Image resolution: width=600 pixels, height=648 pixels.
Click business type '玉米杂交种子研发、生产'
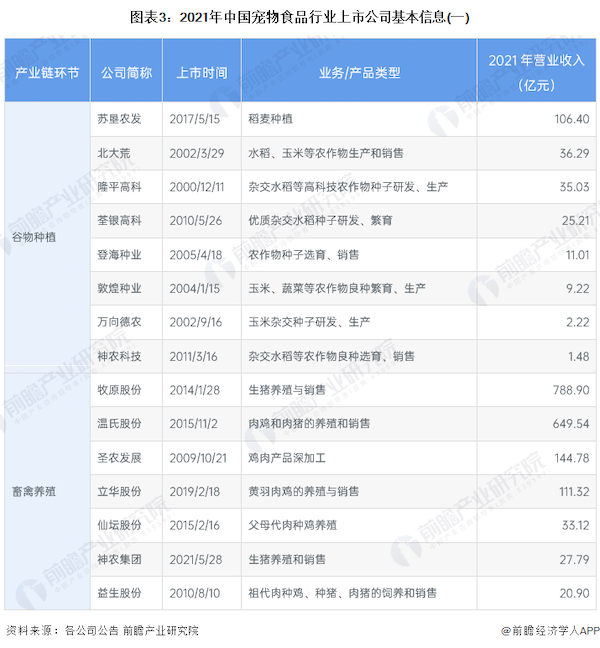309,322
